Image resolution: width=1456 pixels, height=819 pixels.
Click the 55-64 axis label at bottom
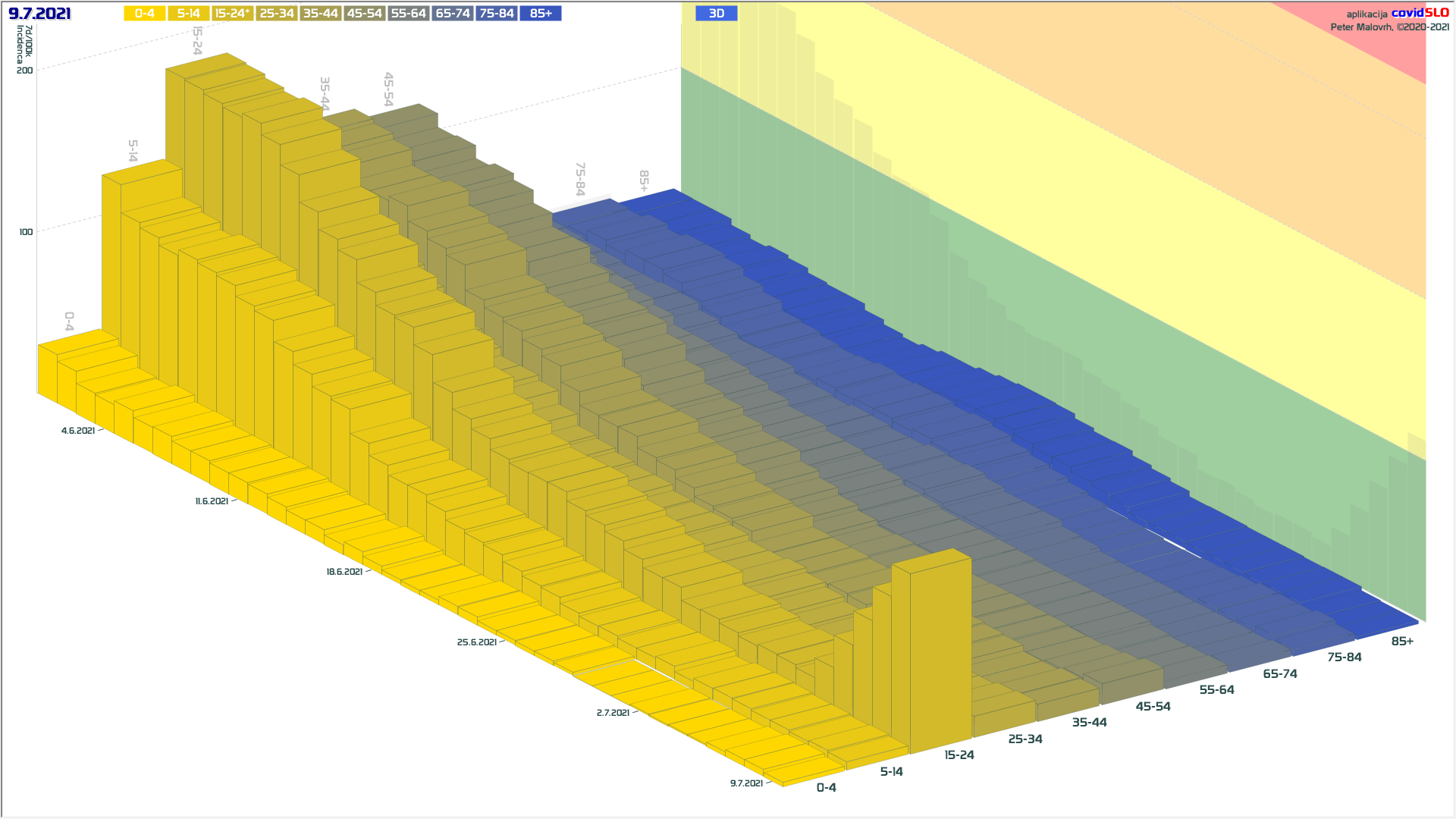pyautogui.click(x=1216, y=690)
